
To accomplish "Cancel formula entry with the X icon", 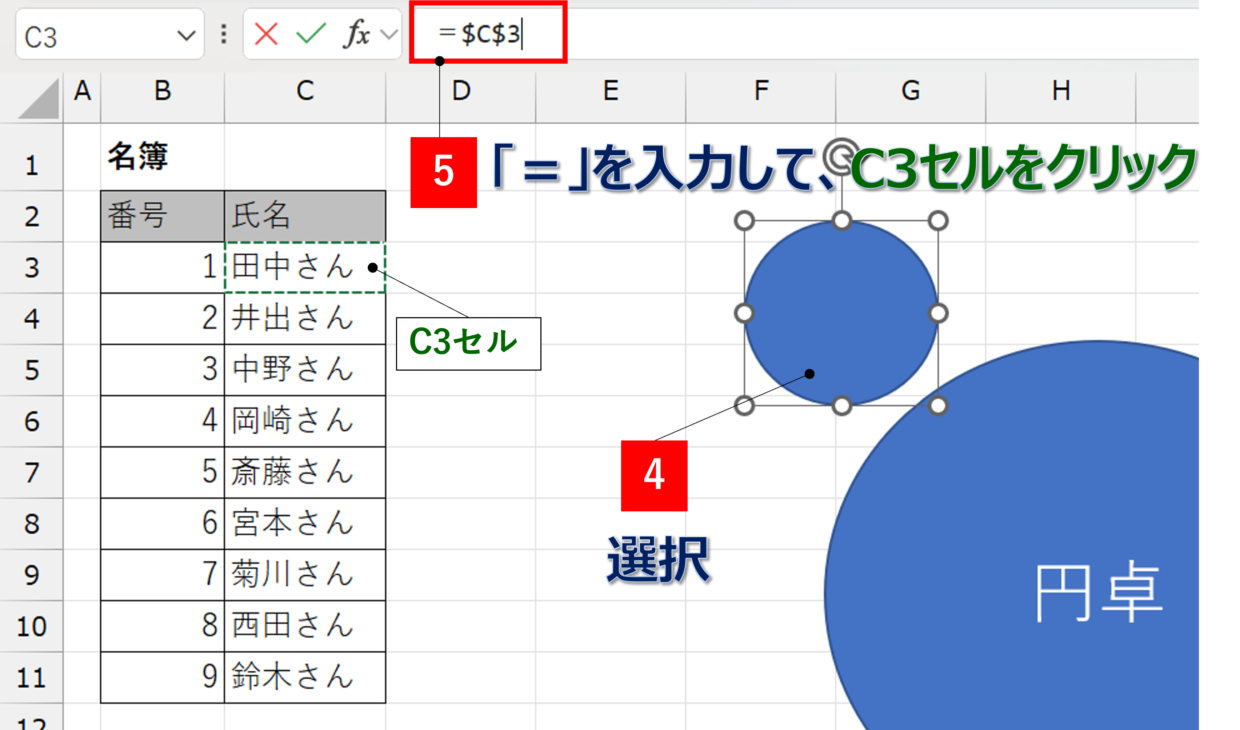I will coord(266,35).
